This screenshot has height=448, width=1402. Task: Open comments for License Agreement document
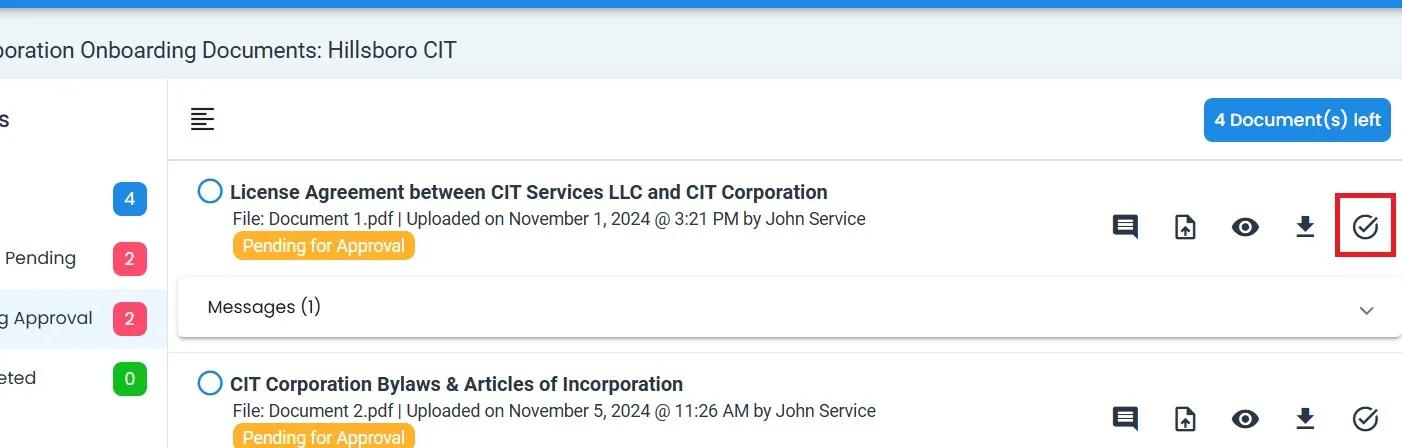[x=1125, y=227]
